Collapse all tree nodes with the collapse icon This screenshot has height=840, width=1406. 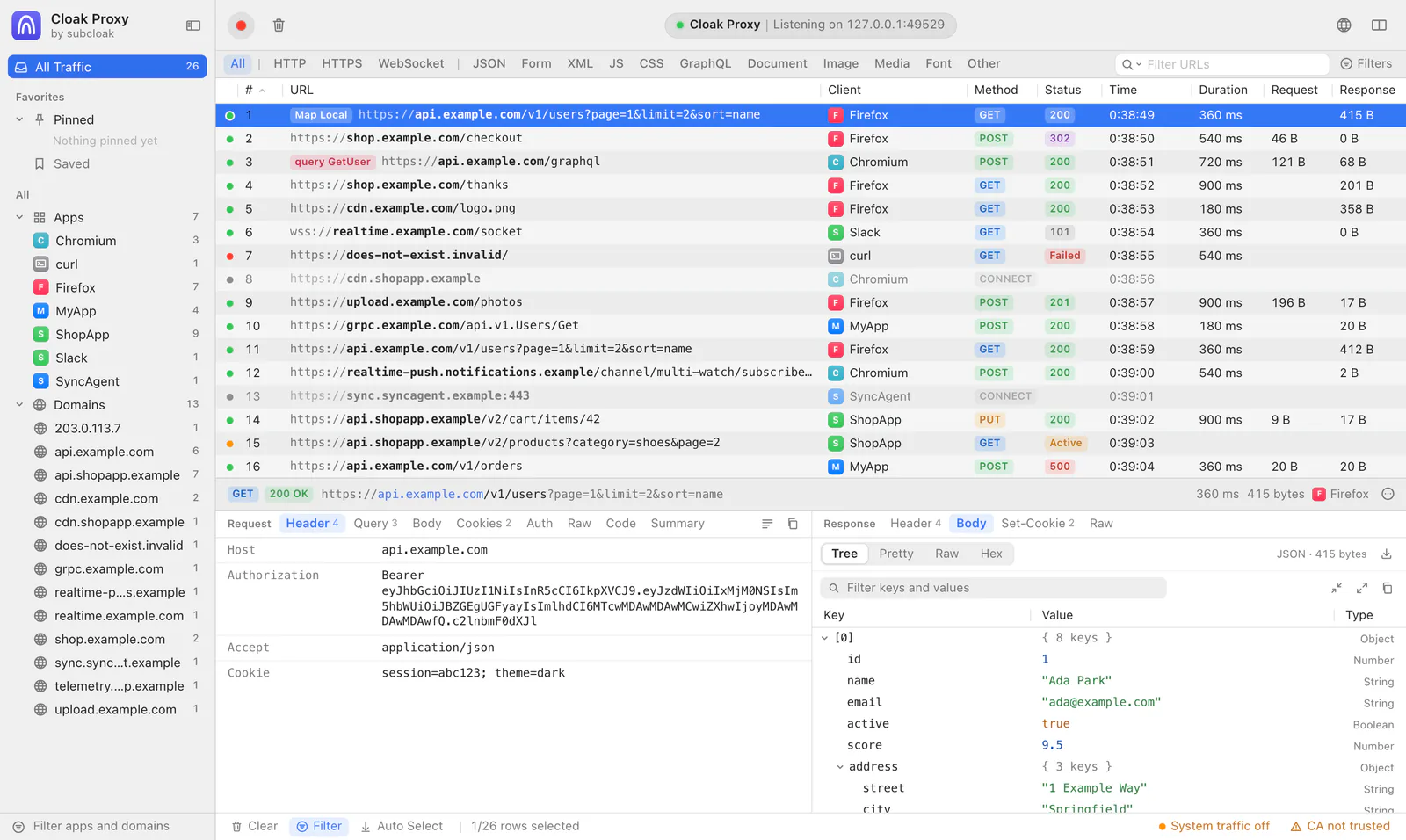1337,588
